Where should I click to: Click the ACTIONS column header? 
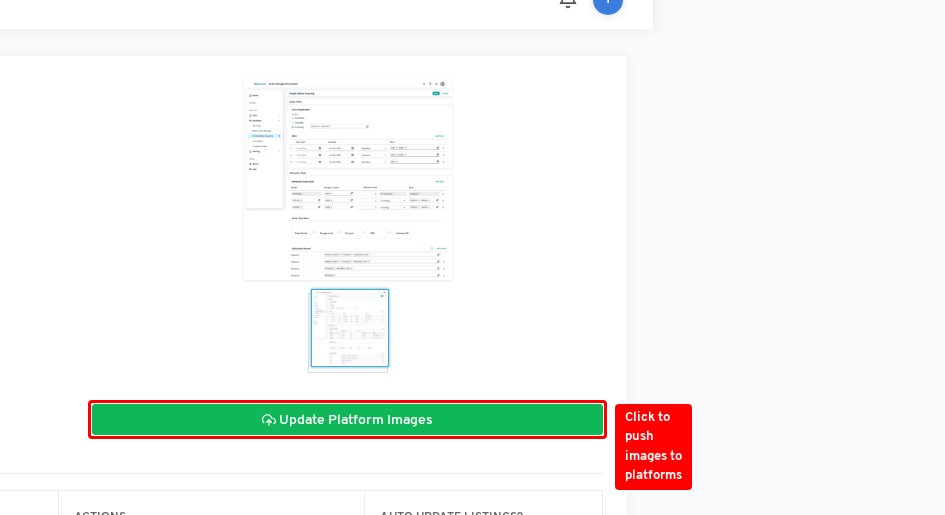click(x=100, y=512)
